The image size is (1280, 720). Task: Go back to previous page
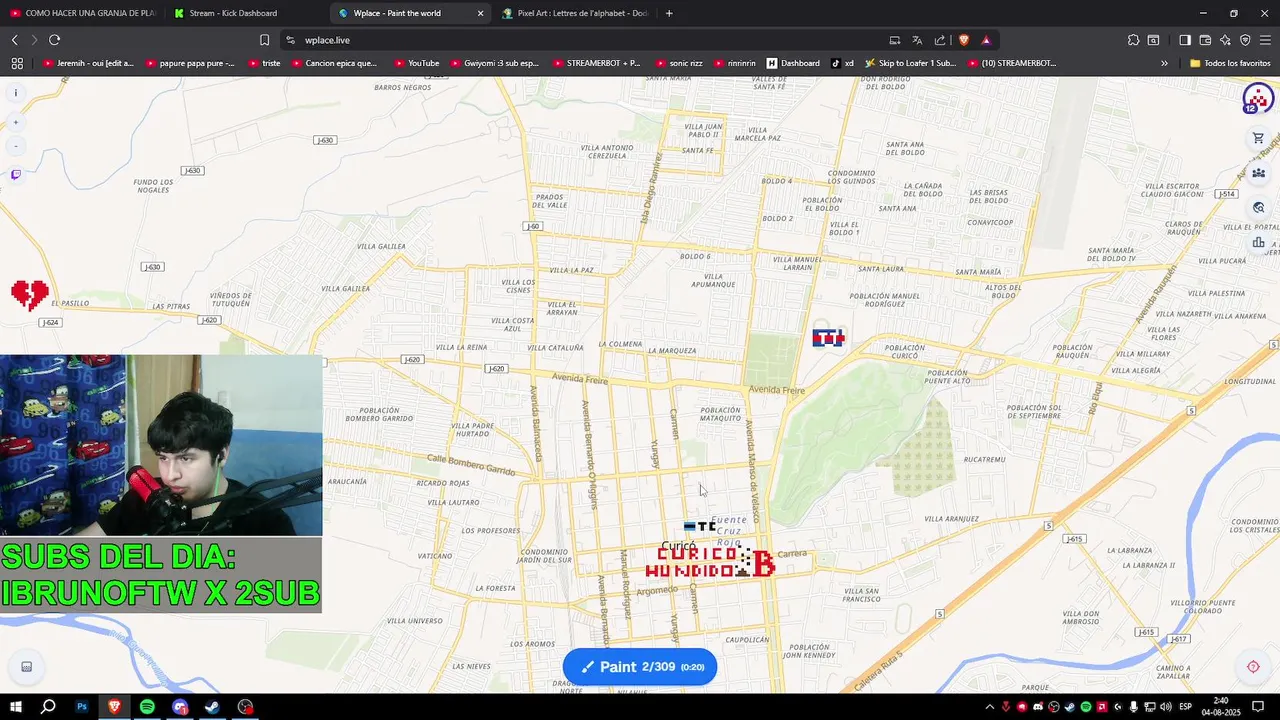(14, 40)
